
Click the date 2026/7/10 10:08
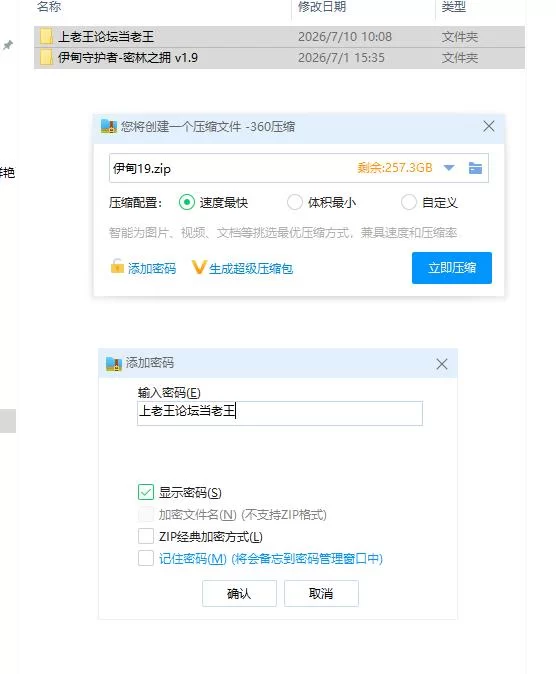(345, 37)
